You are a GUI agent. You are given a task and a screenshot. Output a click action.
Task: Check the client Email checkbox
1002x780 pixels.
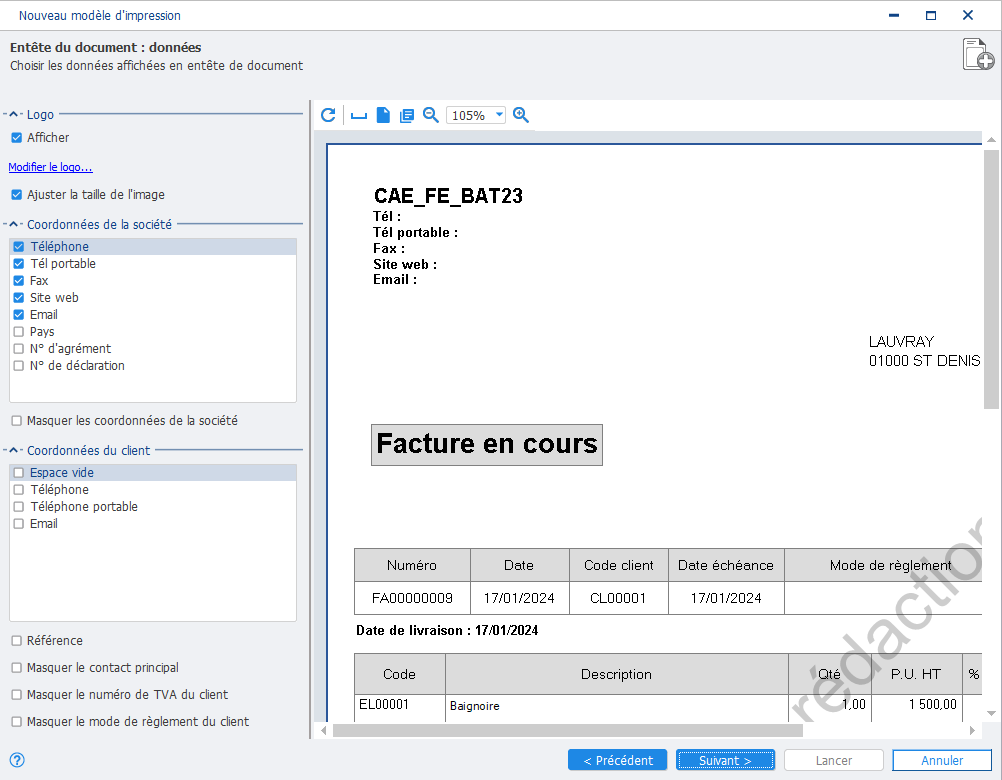[19, 524]
